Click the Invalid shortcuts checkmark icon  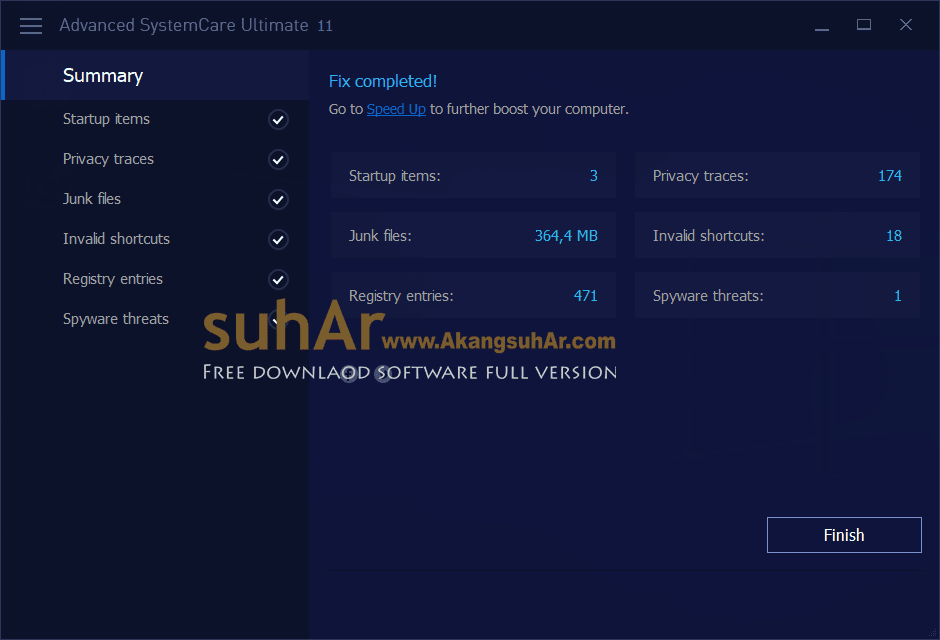pyautogui.click(x=278, y=240)
